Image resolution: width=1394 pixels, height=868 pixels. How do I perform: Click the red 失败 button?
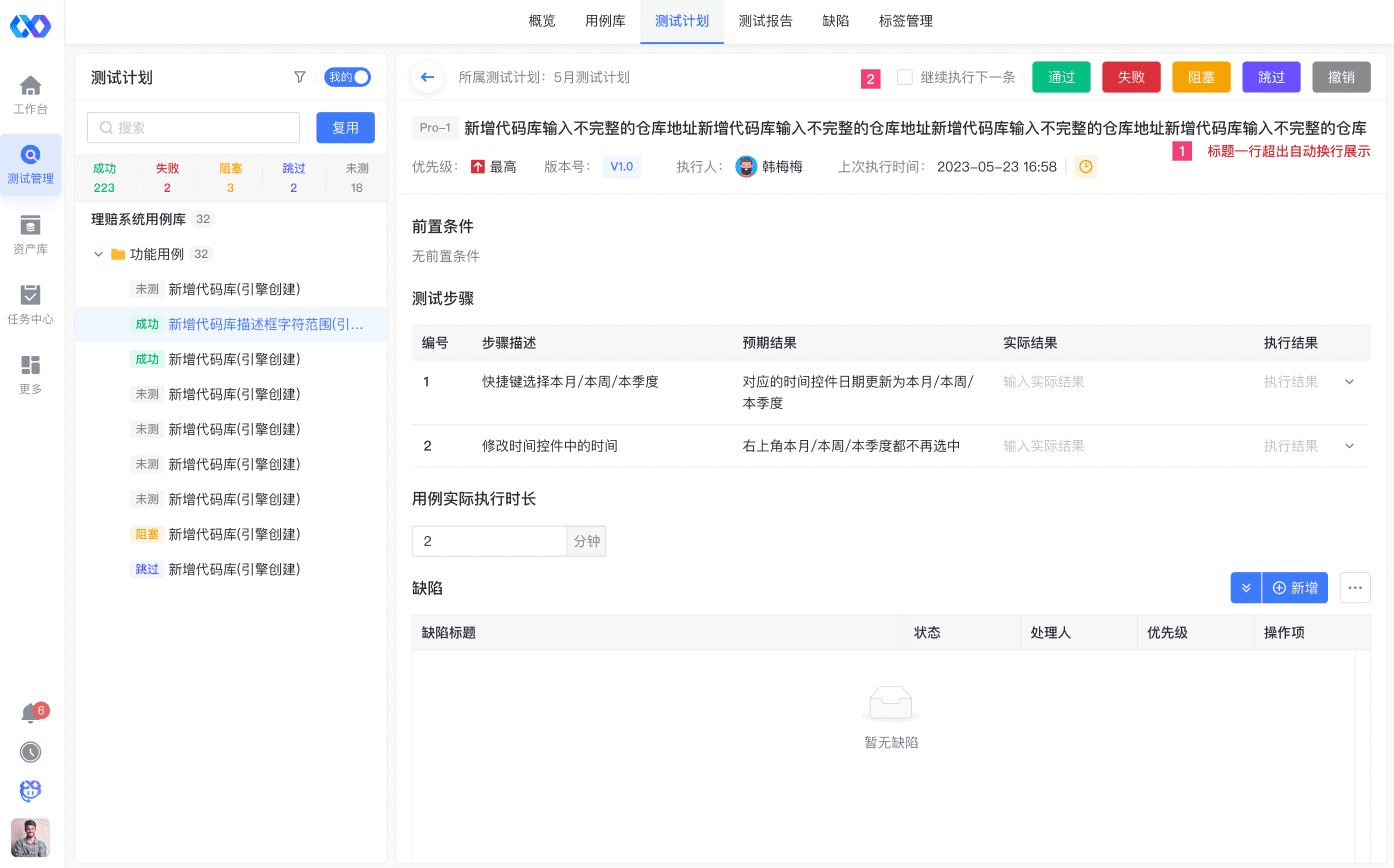click(x=1131, y=77)
